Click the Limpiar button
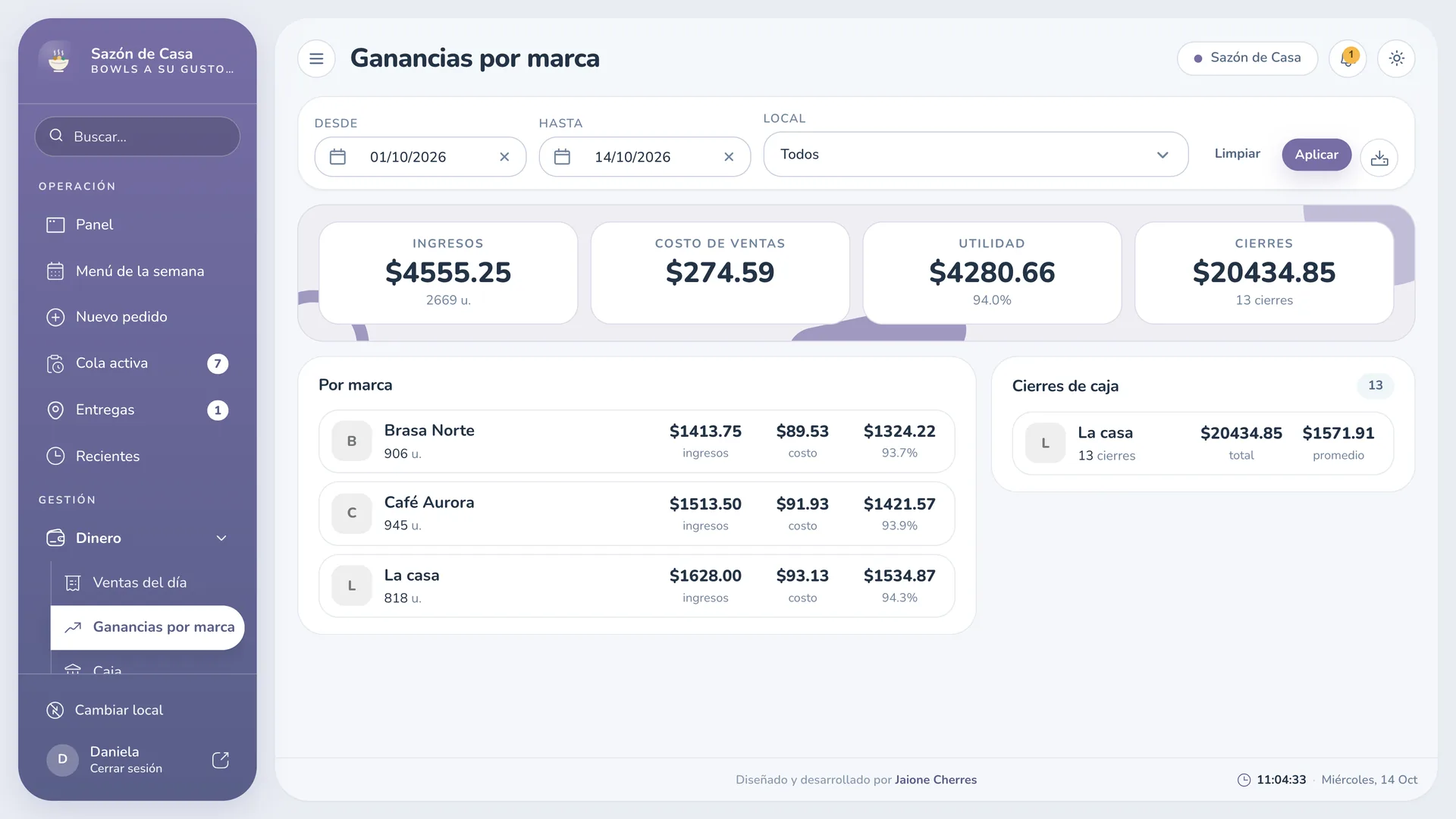Viewport: 1456px width, 819px height. (1237, 154)
